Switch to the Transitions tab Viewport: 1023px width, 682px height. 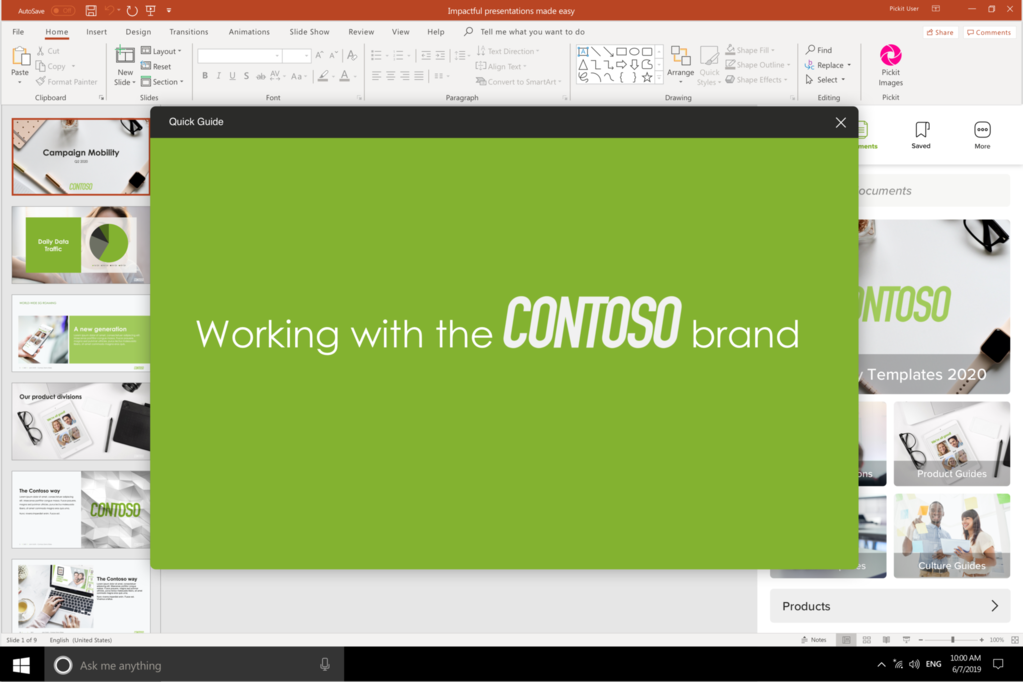189,31
